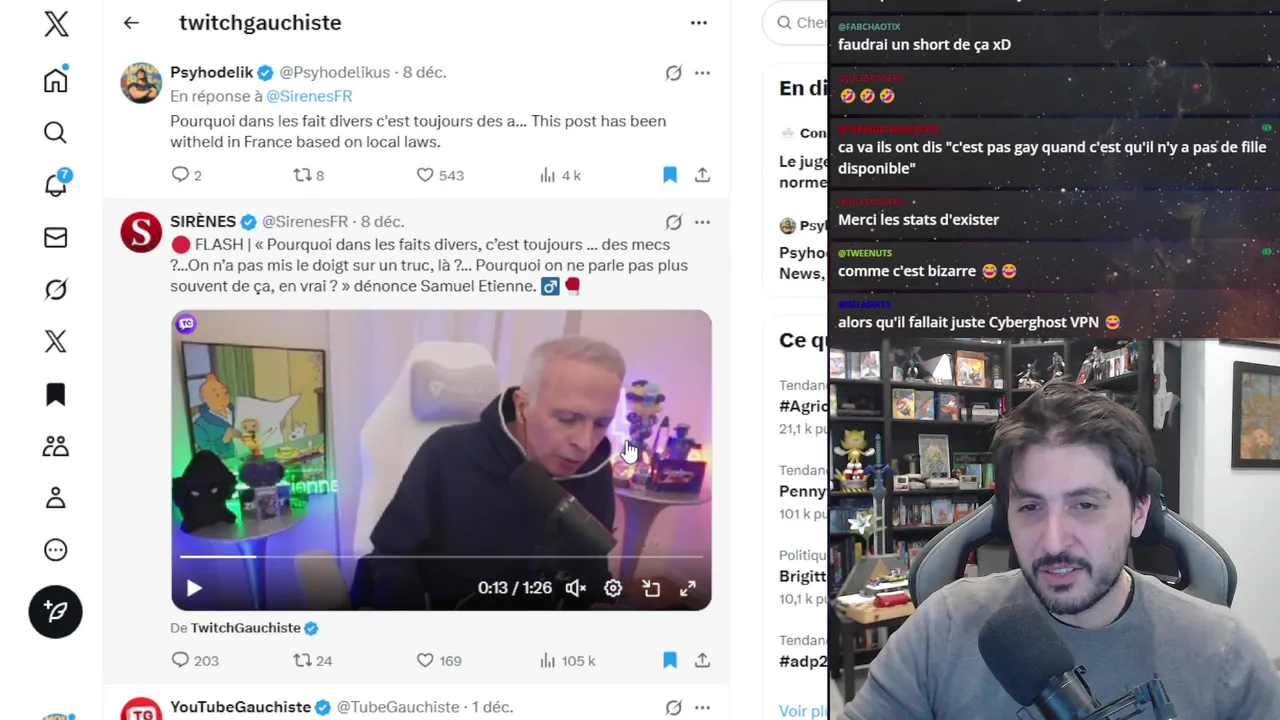Screen dimensions: 1280x720
Task: Click the video progress bar
Action: 441,556
